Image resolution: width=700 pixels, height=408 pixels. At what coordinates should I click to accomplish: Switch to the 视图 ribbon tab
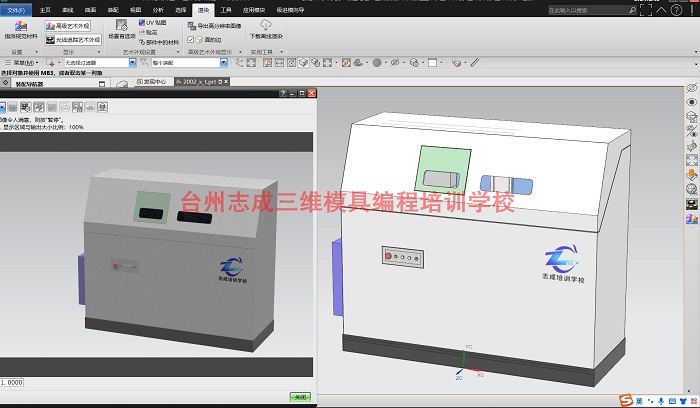[x=135, y=10]
